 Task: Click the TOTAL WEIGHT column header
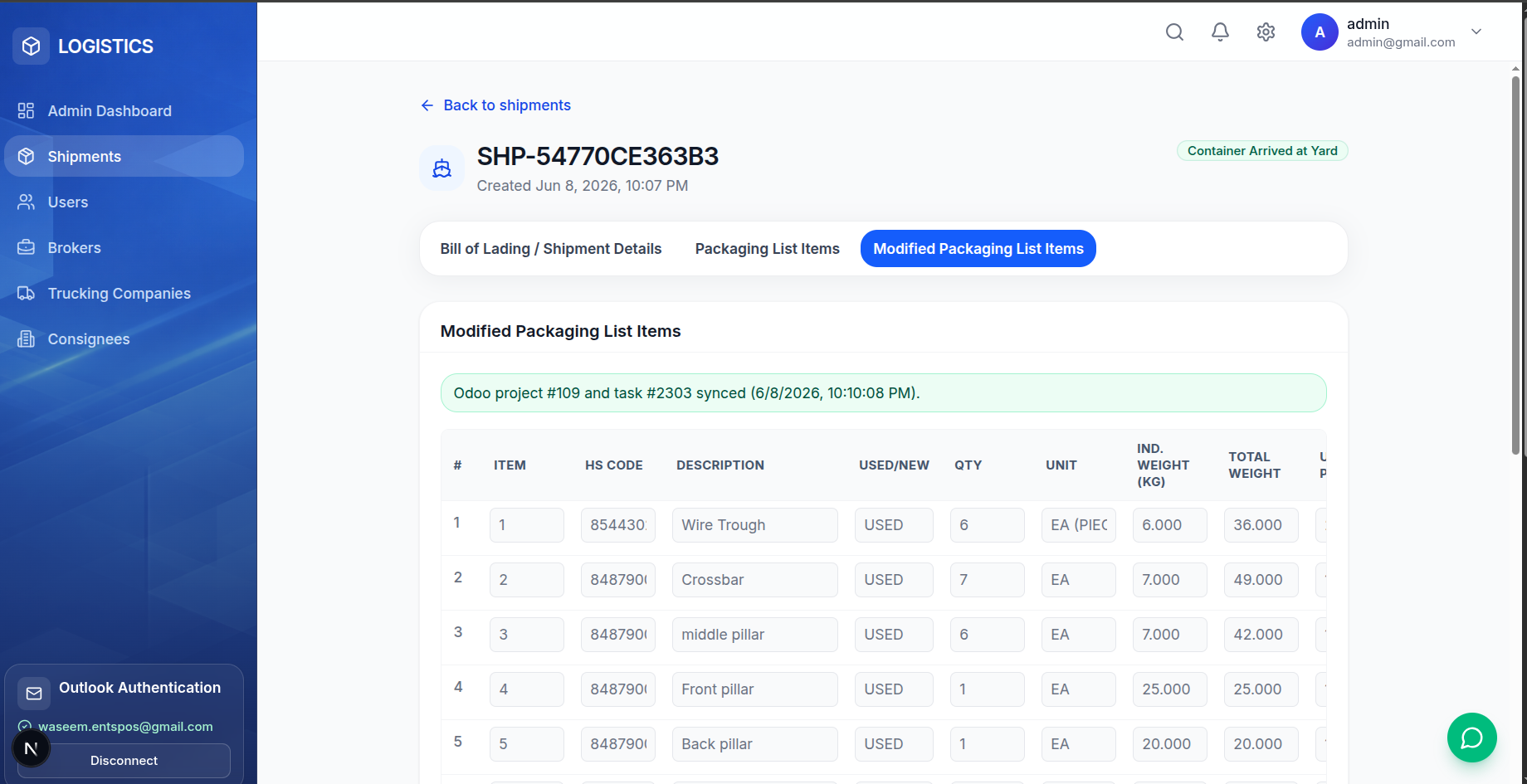(1255, 465)
